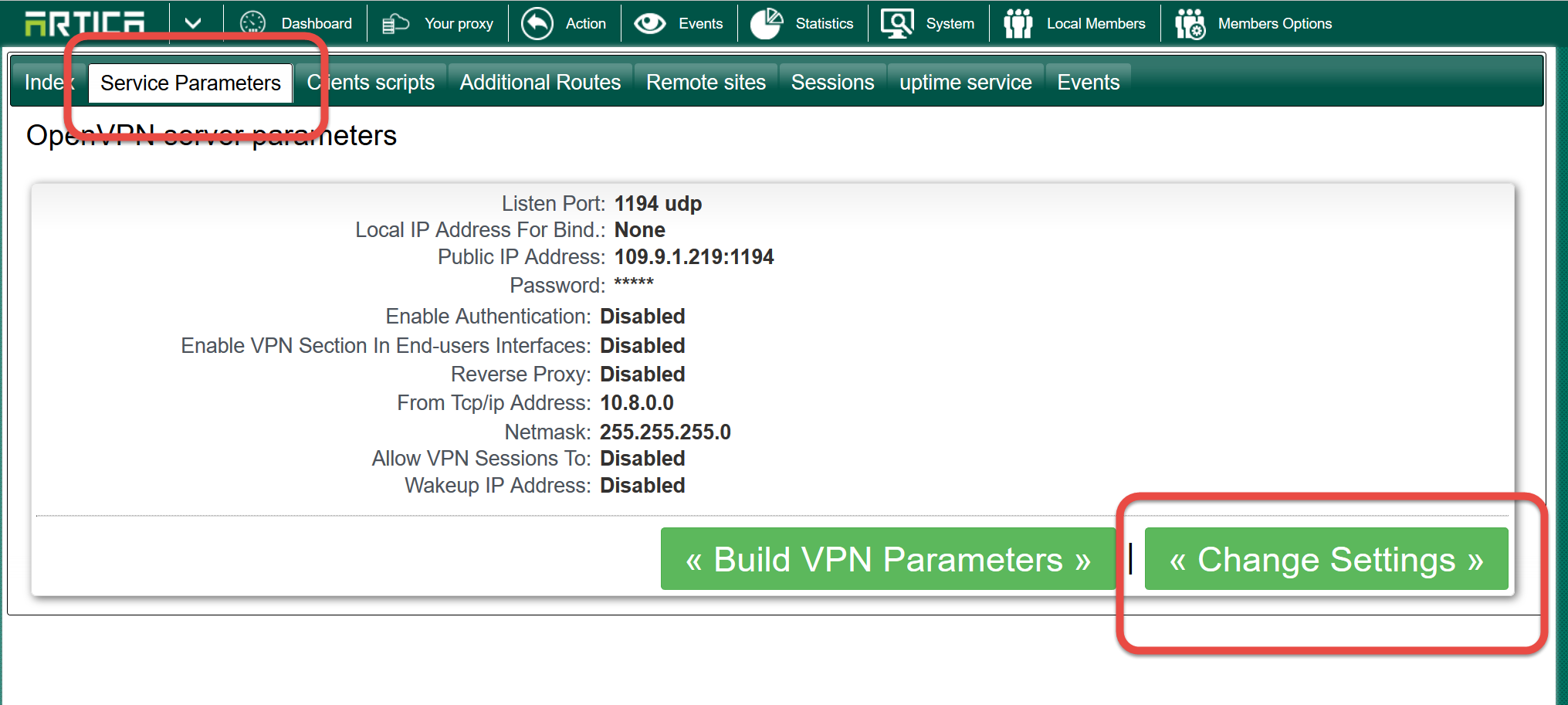Click the Netmask value 255.255.255.0

click(665, 432)
